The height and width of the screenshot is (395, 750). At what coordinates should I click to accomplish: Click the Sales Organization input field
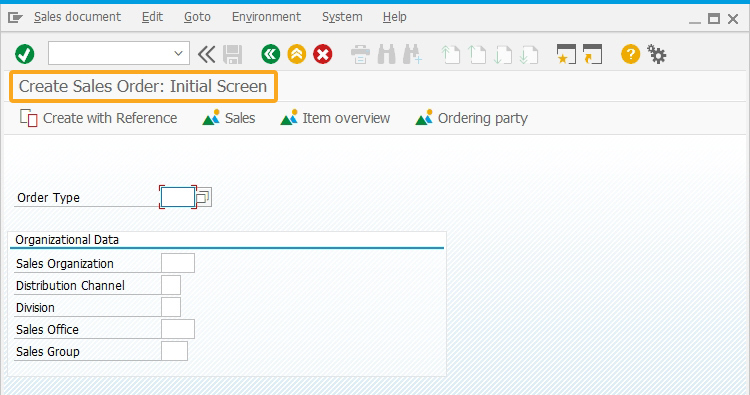tap(178, 263)
